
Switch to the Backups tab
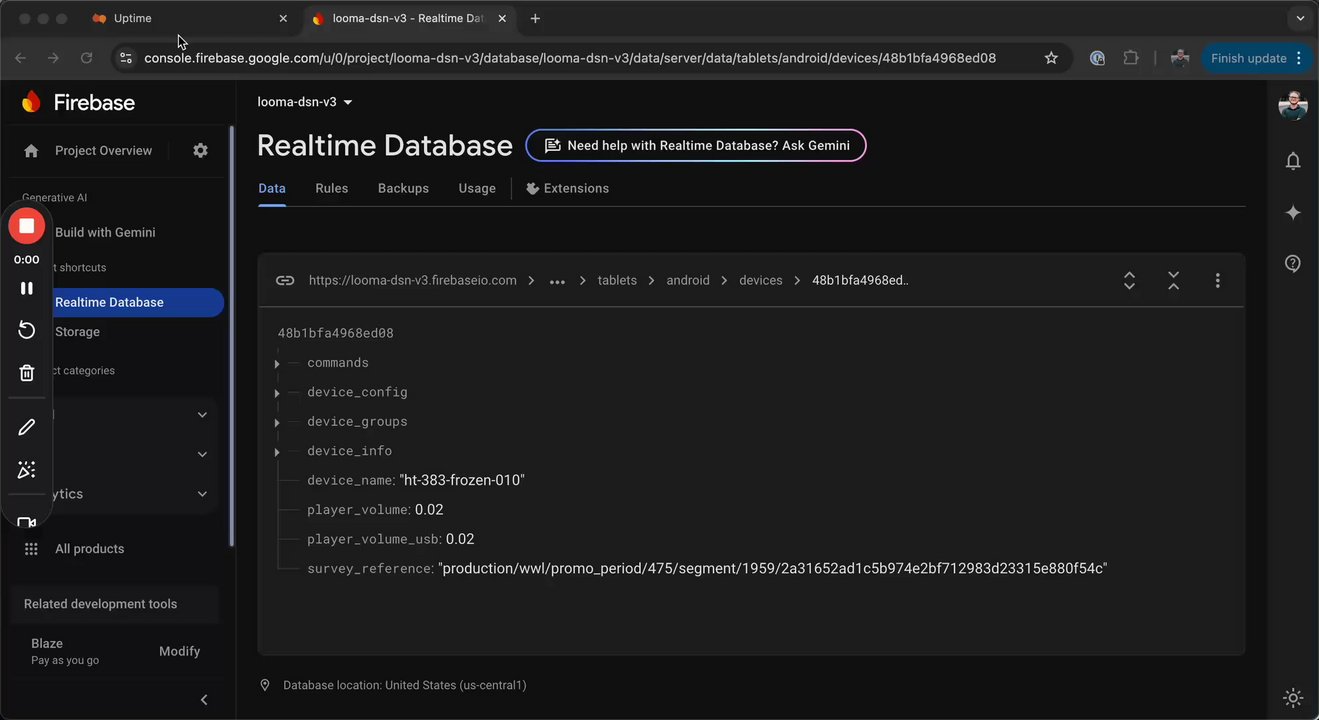point(403,188)
